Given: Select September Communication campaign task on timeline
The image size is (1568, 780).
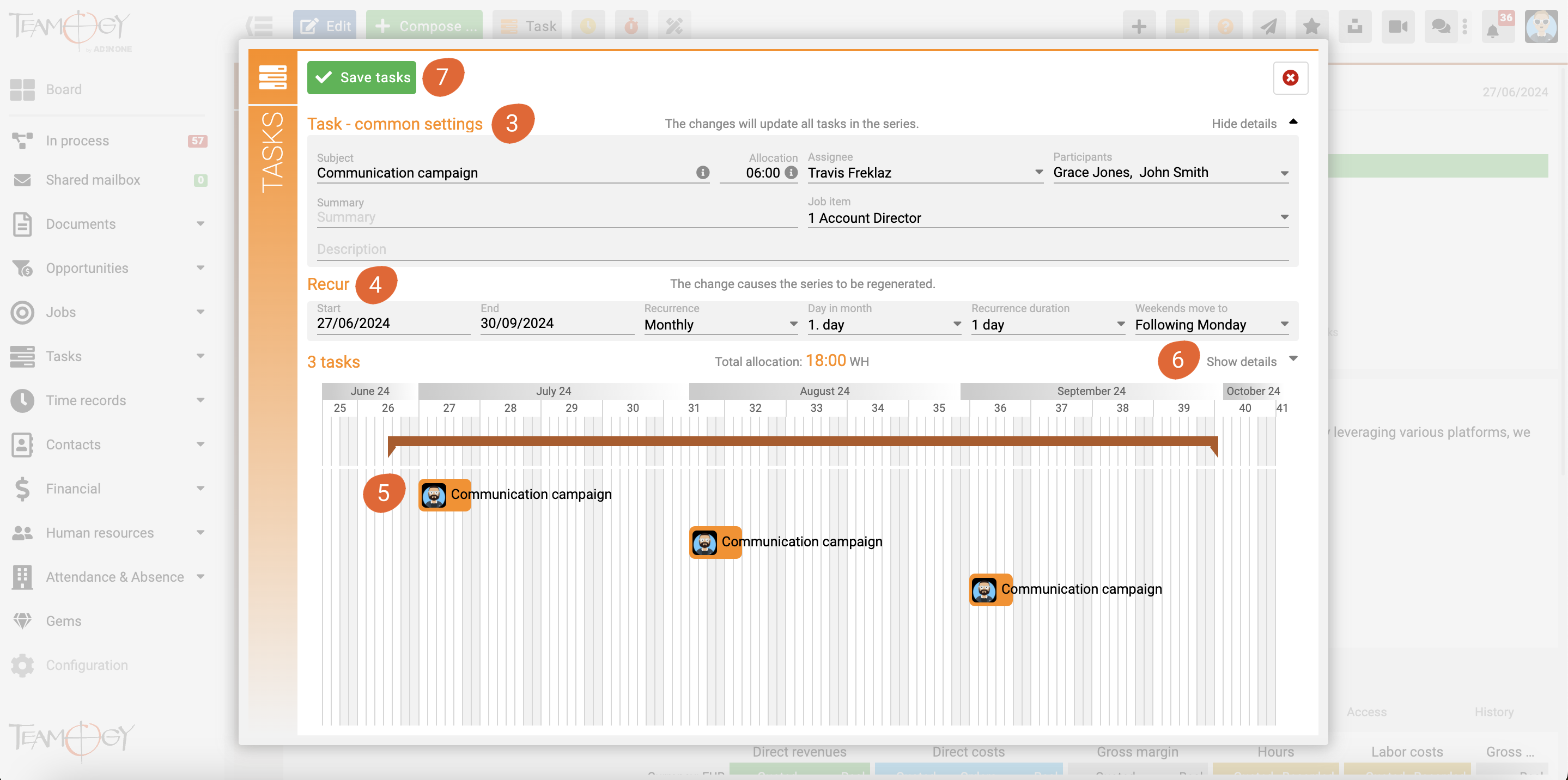Looking at the screenshot, I should (x=991, y=589).
